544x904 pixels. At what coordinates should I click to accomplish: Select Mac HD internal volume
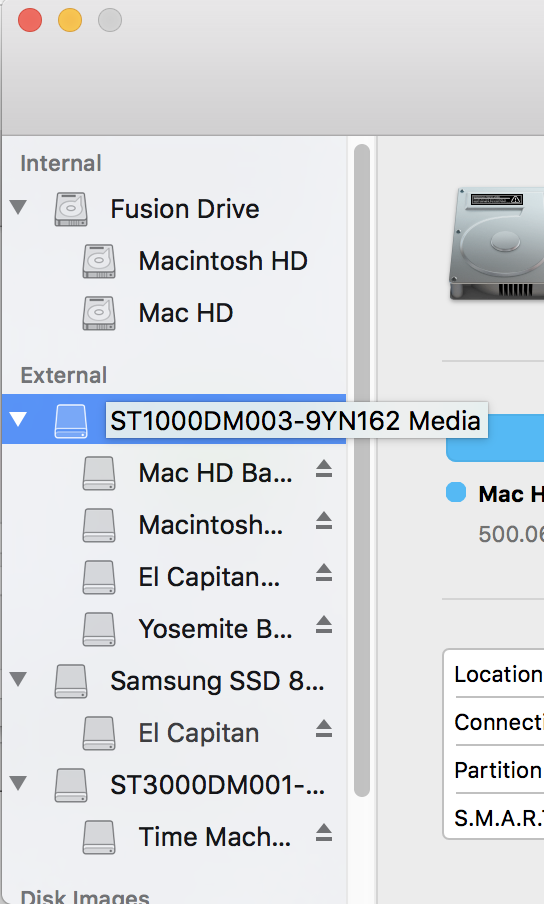[174, 313]
